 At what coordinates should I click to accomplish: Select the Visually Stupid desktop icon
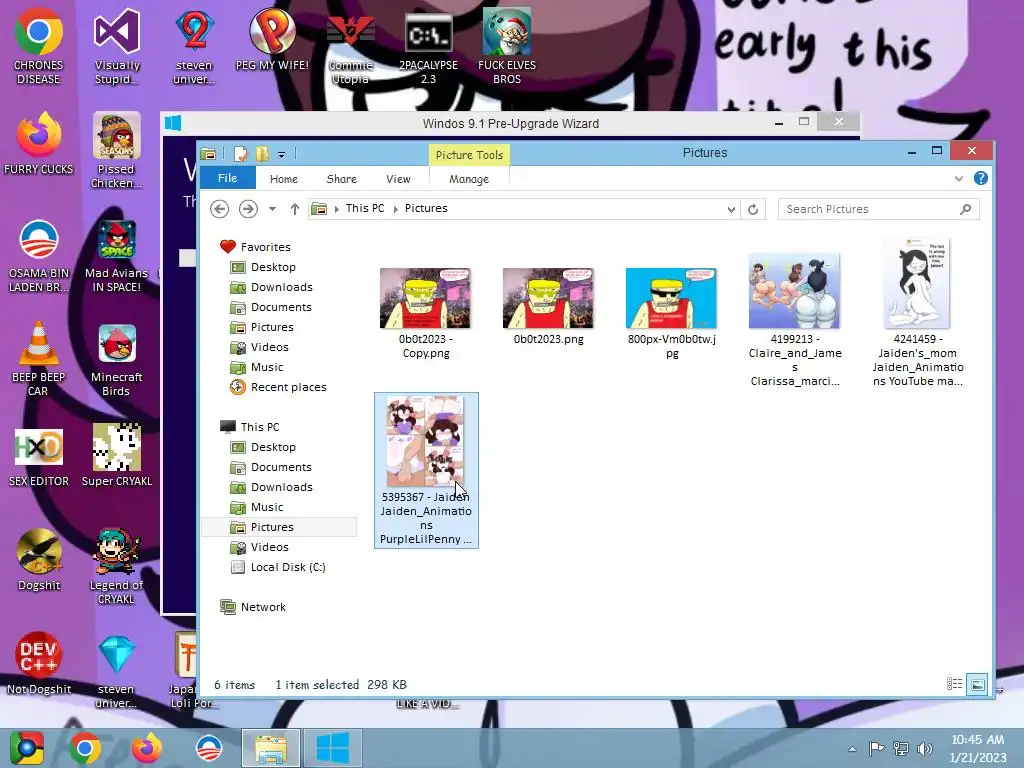tap(117, 46)
